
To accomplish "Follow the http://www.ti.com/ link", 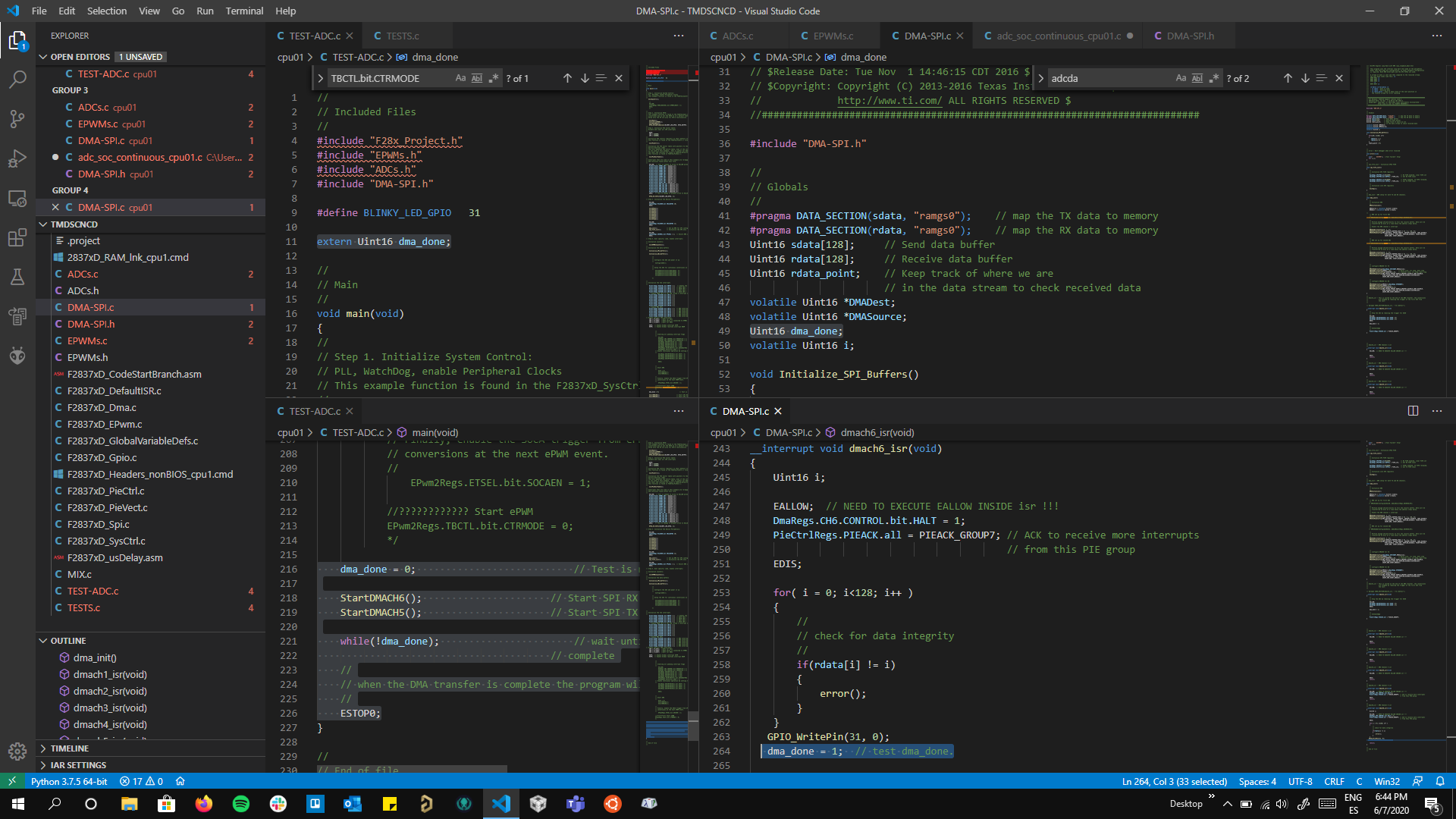I will coord(889,101).
